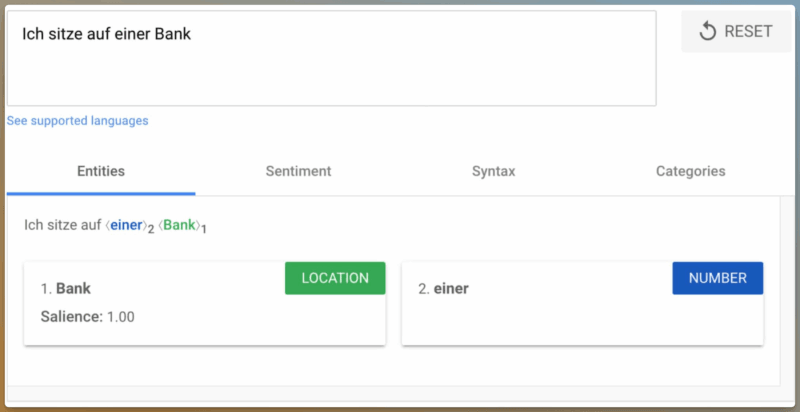
Task: Switch to the Sentiment tab
Action: pyautogui.click(x=298, y=171)
